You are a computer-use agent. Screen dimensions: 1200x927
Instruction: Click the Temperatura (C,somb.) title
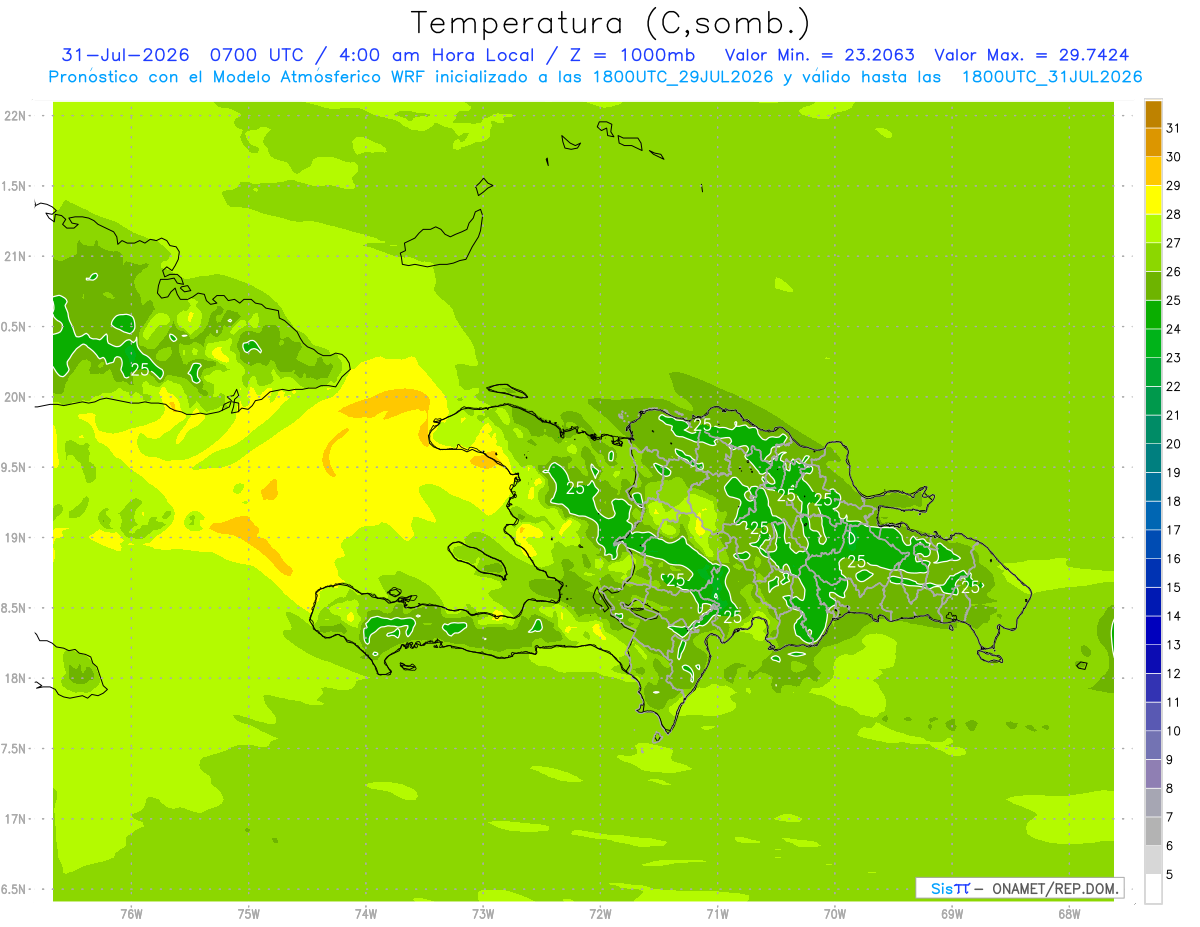610,23
